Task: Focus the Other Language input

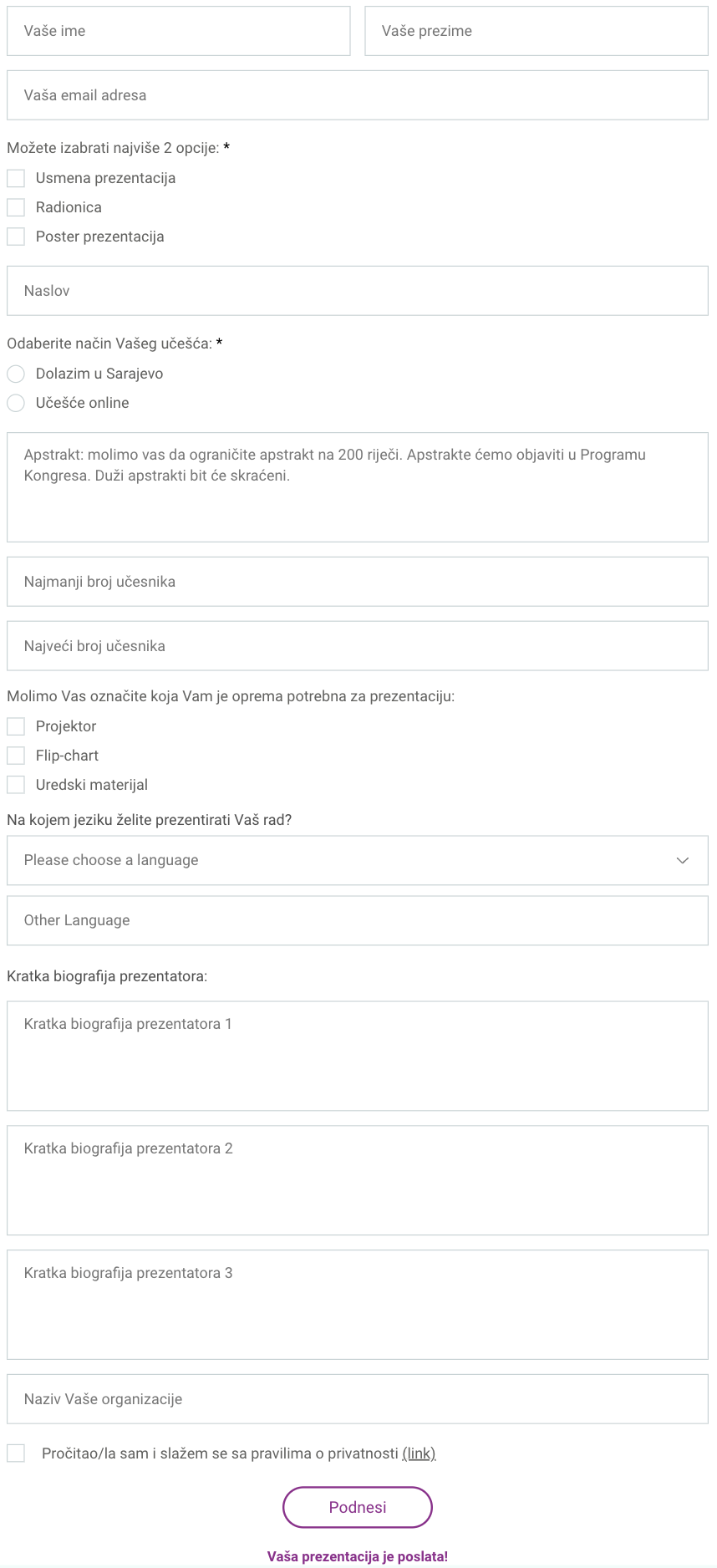Action: coord(358,920)
